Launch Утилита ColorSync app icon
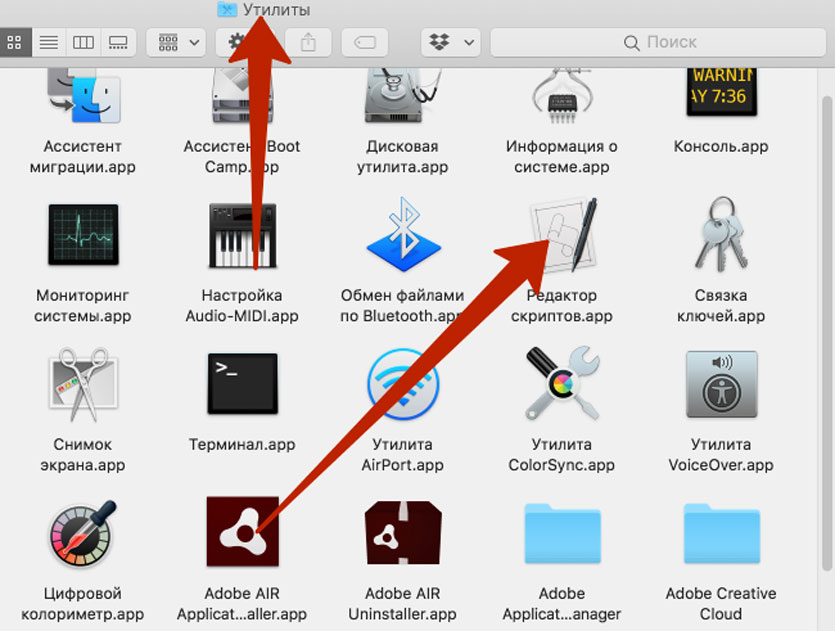Viewport: 835px width, 631px height. tap(562, 383)
